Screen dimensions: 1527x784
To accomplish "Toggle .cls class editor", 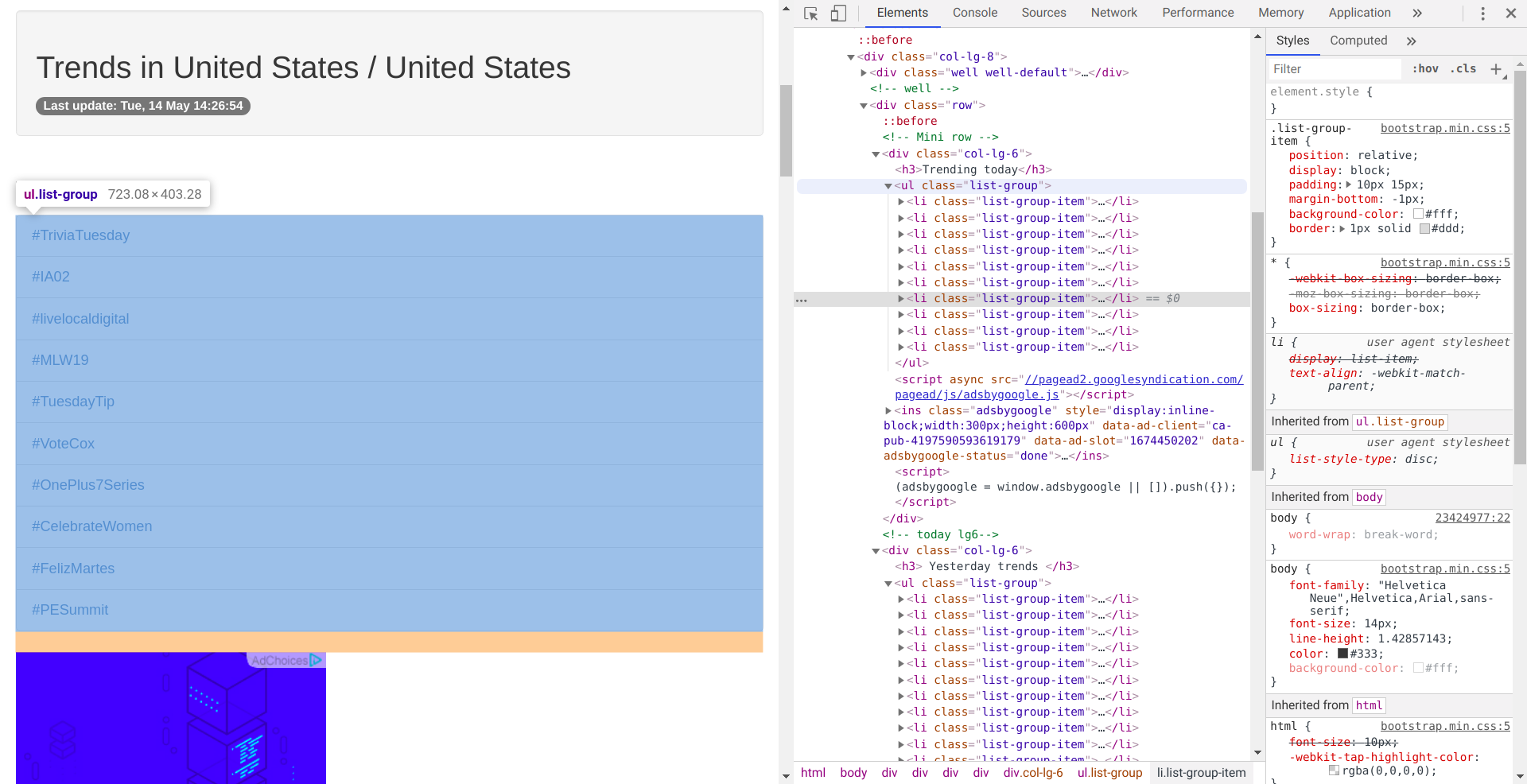I will [x=1463, y=69].
